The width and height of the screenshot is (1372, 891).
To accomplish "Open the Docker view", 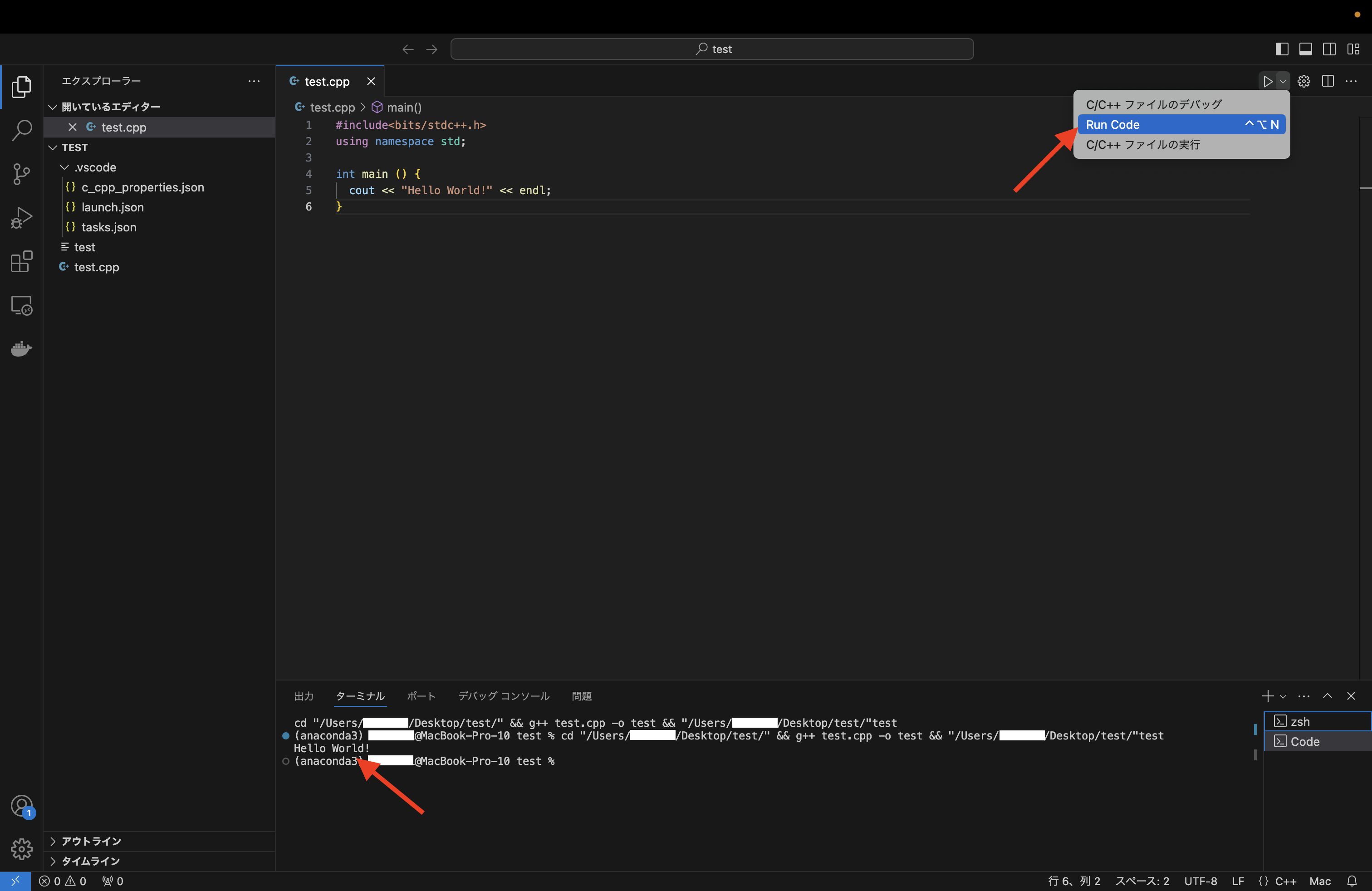I will (x=21, y=349).
